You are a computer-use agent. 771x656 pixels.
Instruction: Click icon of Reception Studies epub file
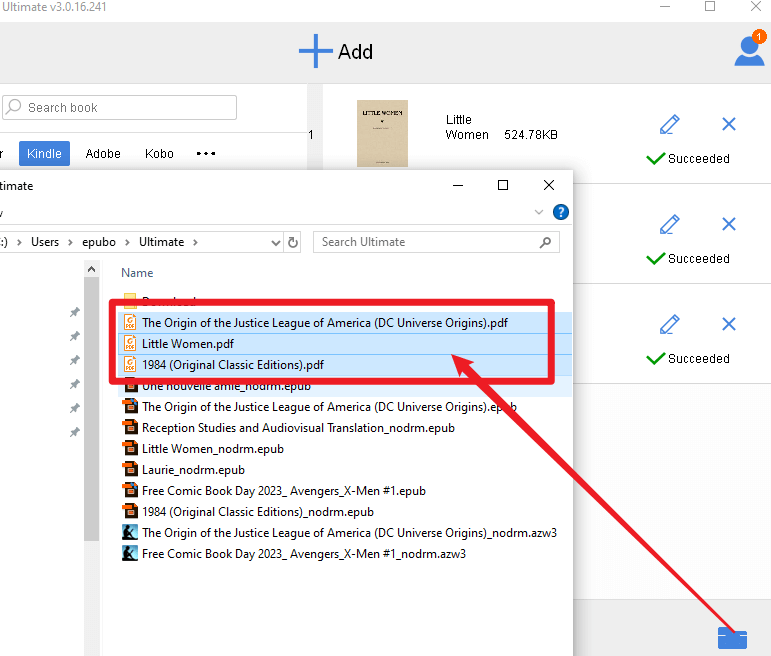130,427
